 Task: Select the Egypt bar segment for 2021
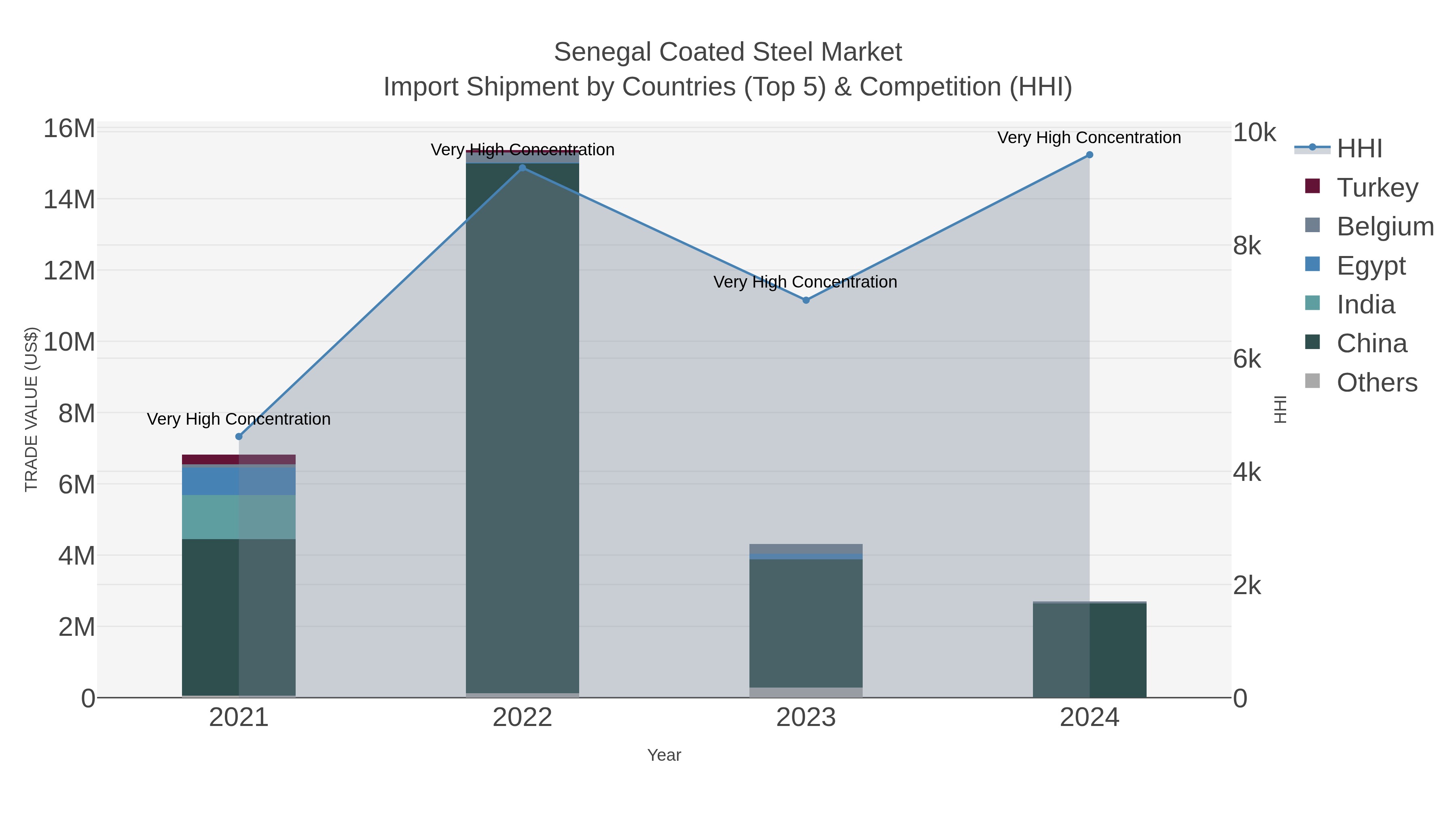(239, 481)
